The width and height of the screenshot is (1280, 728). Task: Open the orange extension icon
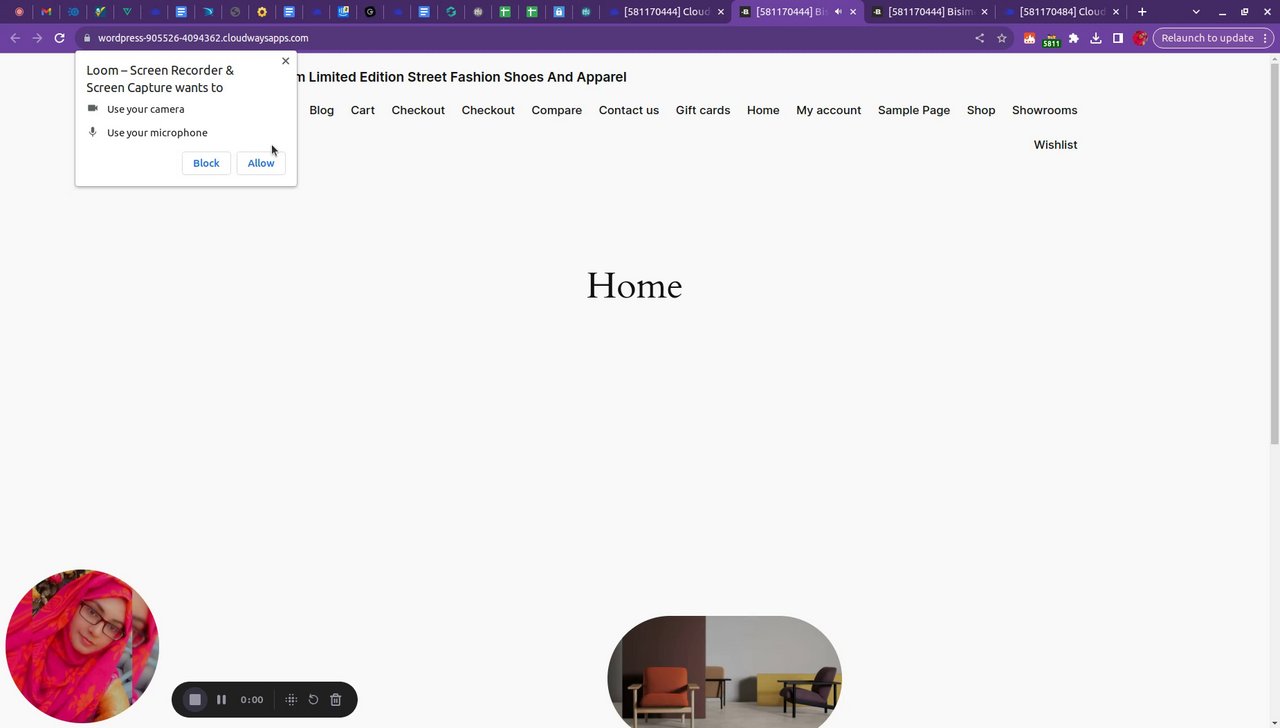(1029, 38)
